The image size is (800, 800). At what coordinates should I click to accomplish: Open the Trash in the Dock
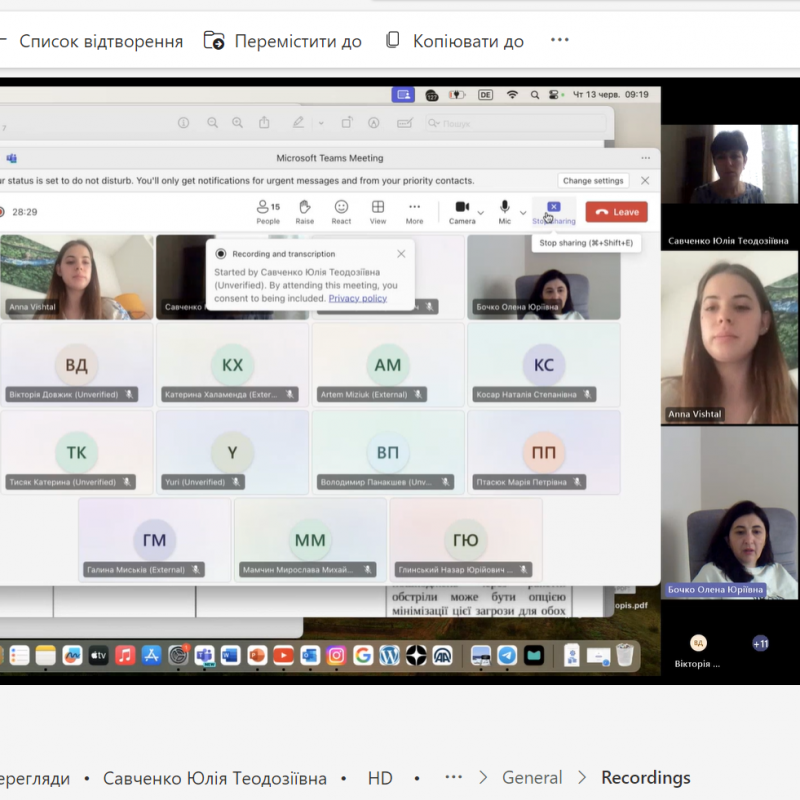tap(625, 655)
